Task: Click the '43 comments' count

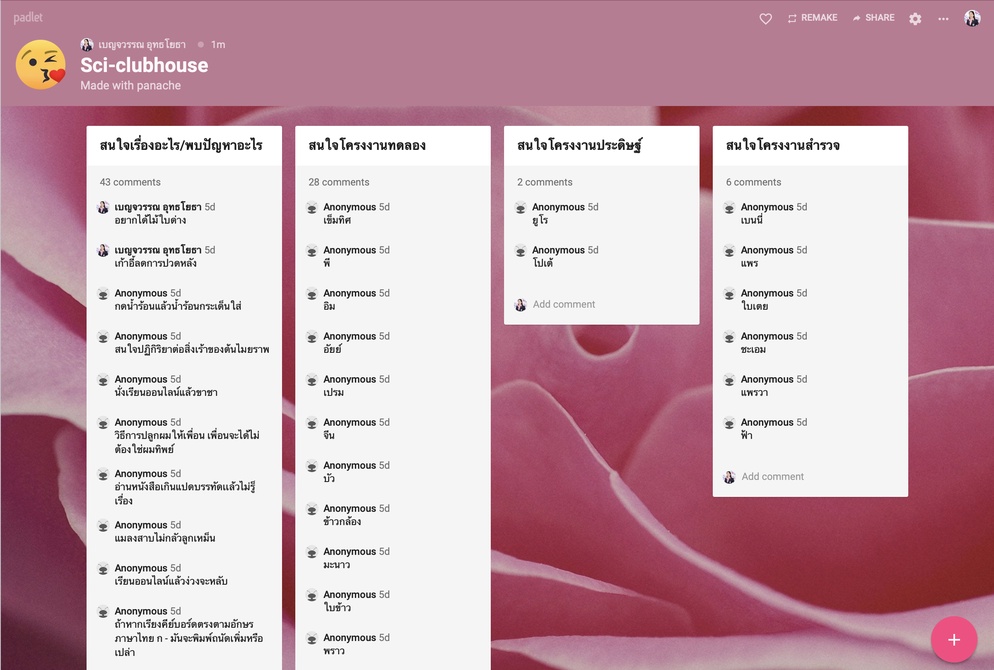Action: [130, 182]
